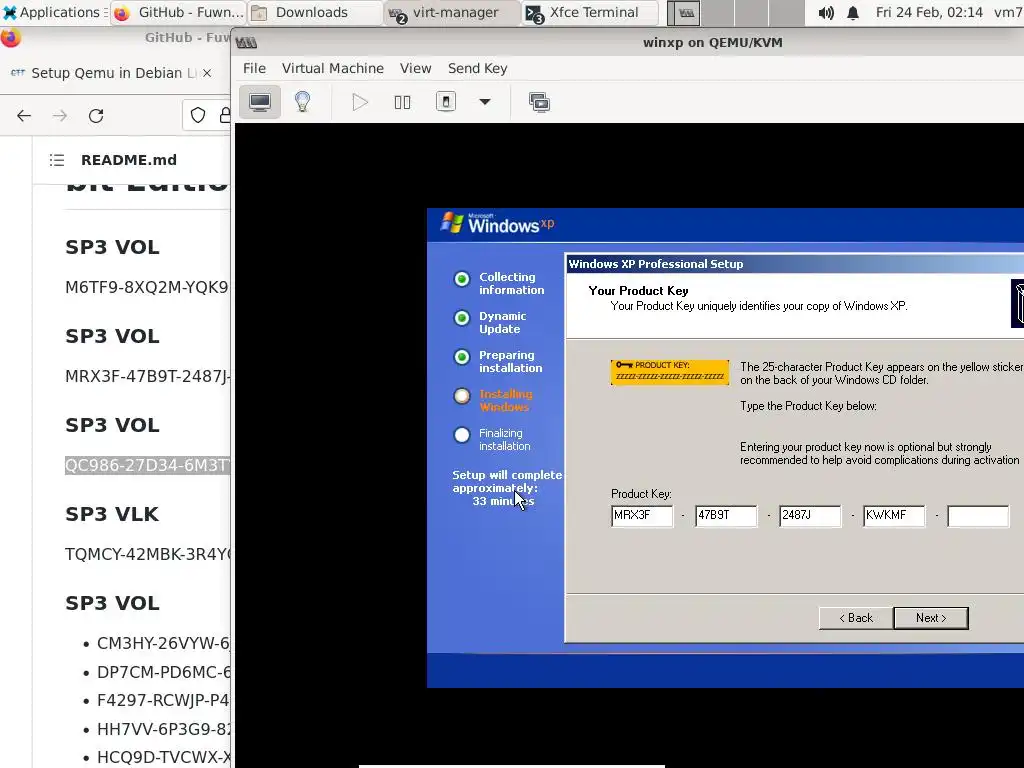
Task: Click Collecting information step indicator
Action: point(462,279)
